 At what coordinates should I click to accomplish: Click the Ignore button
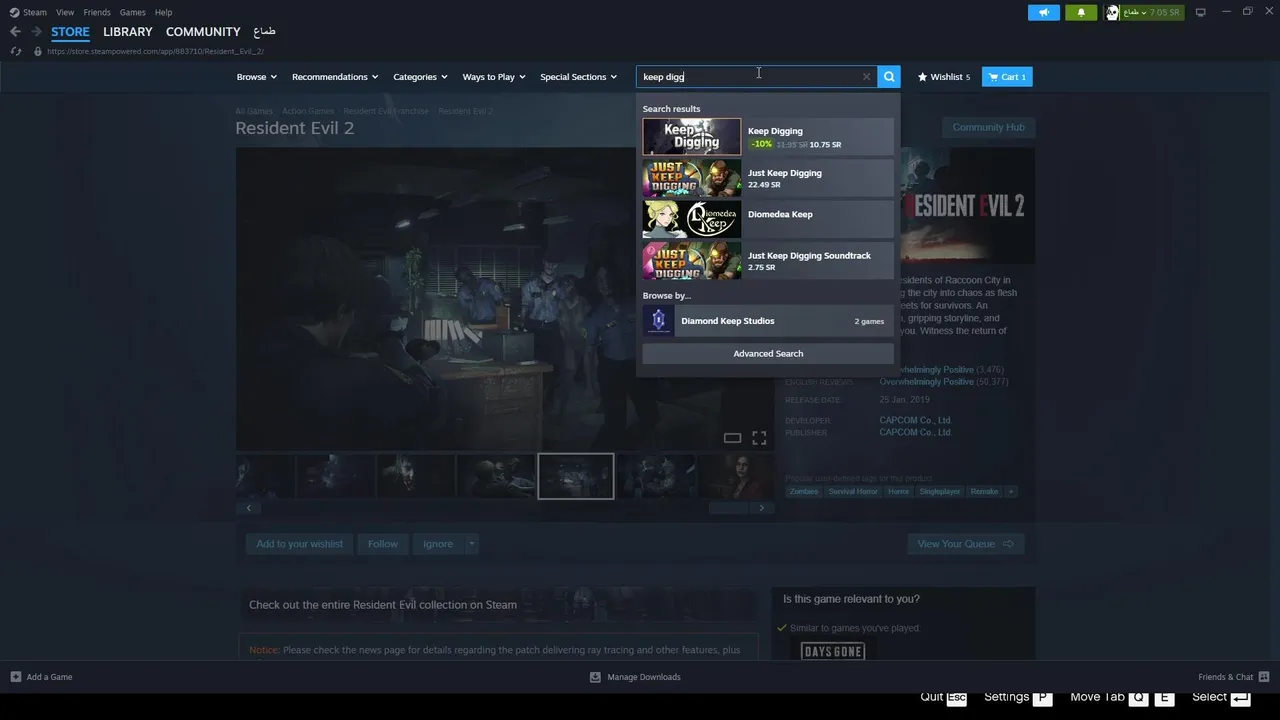click(x=438, y=544)
